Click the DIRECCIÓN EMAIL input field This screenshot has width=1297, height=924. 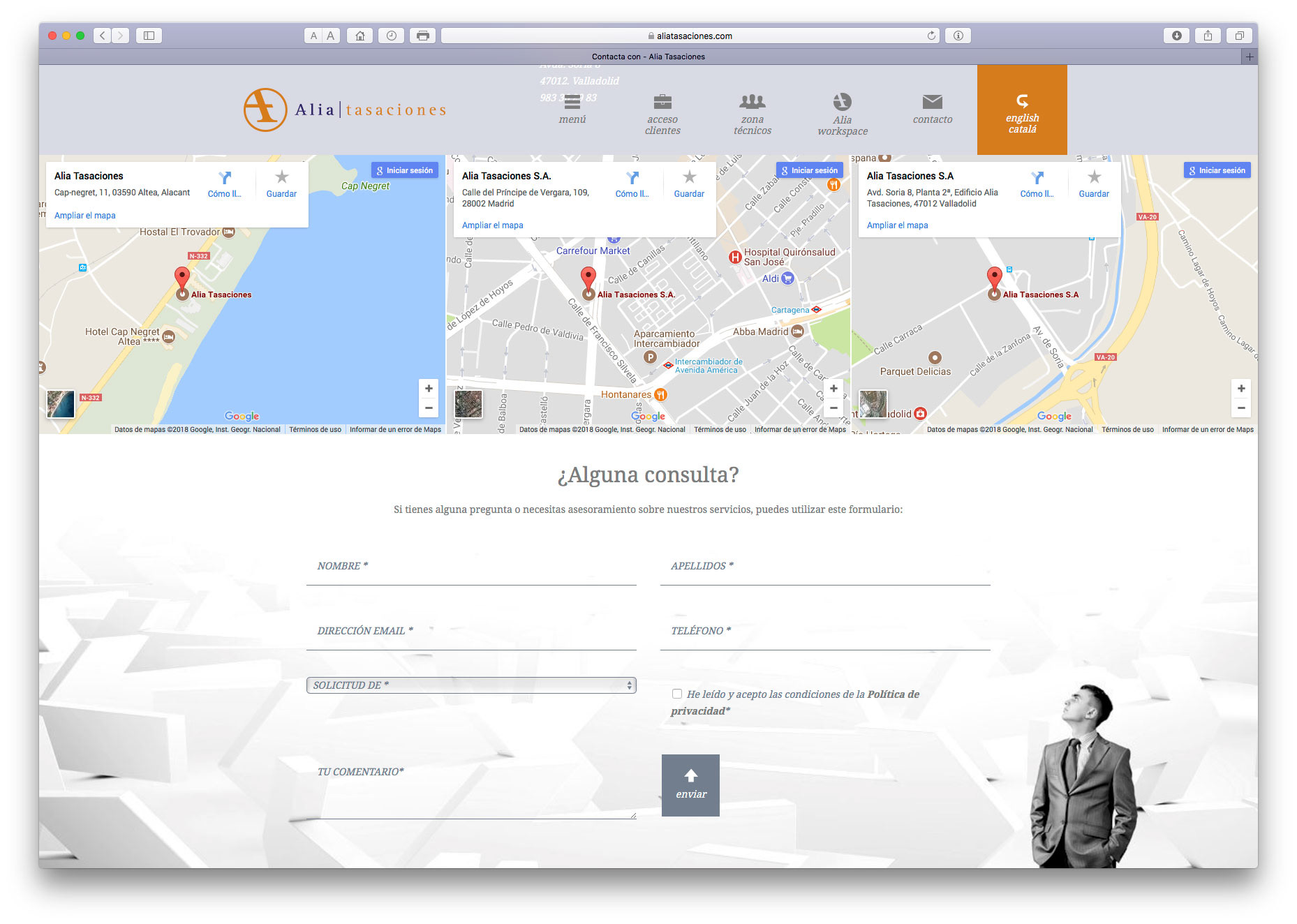point(471,631)
